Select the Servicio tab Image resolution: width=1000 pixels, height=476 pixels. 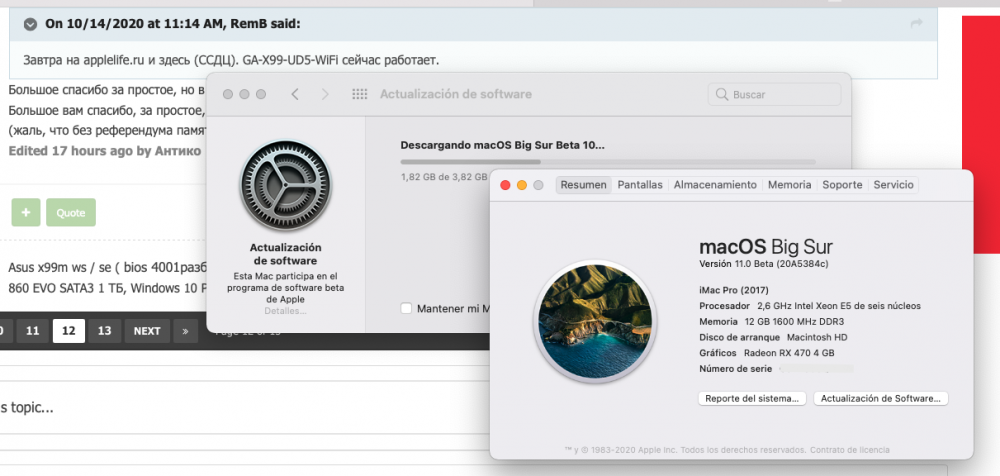[x=893, y=184]
